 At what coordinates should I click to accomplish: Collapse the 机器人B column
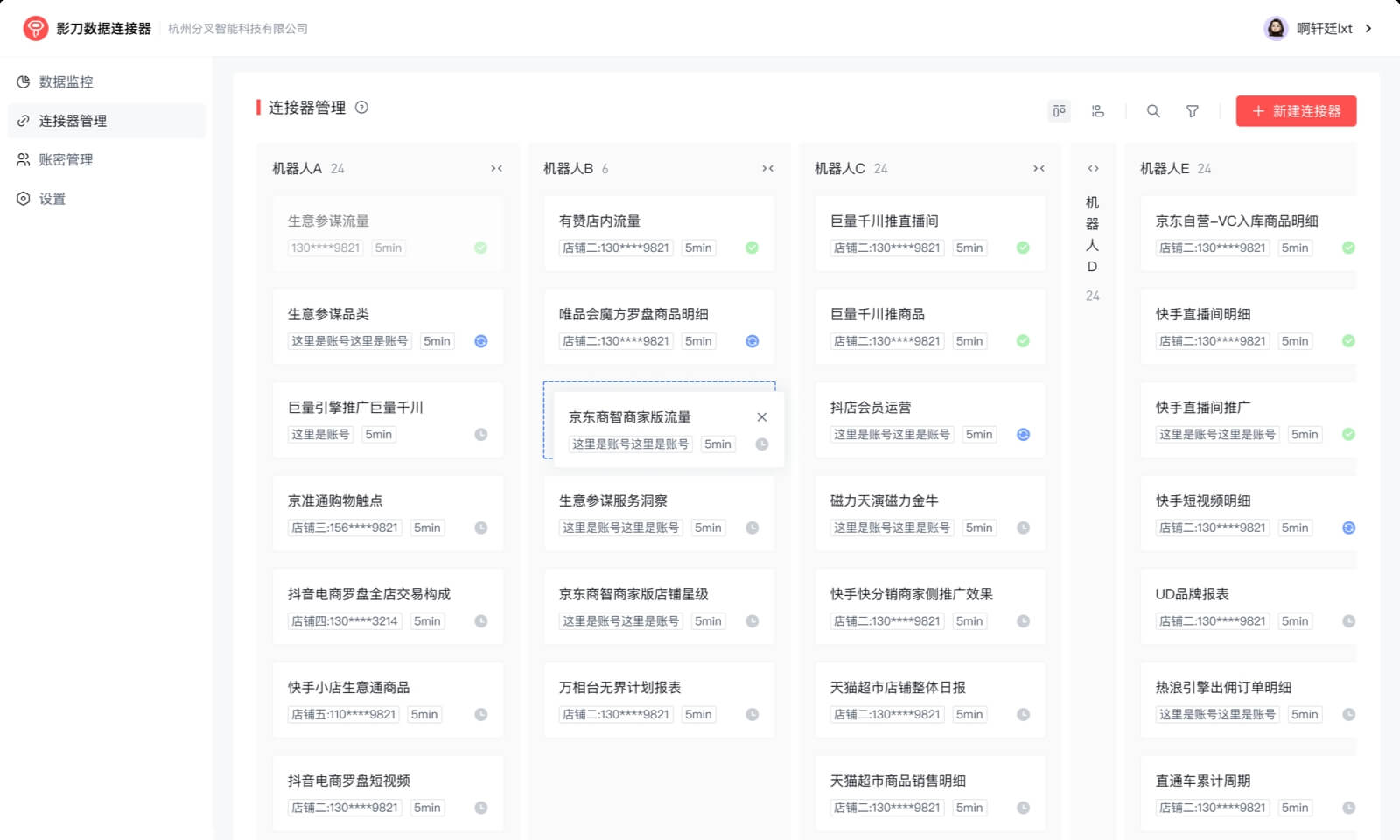point(767,168)
